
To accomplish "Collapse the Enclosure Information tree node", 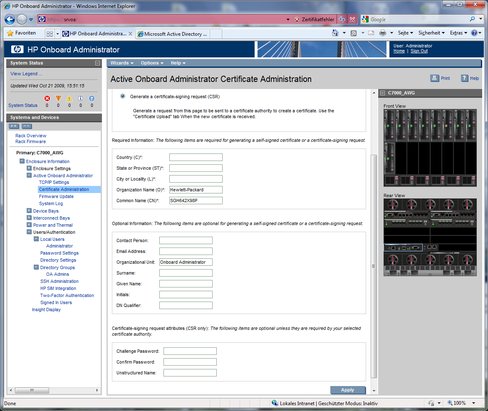I will (x=22, y=161).
